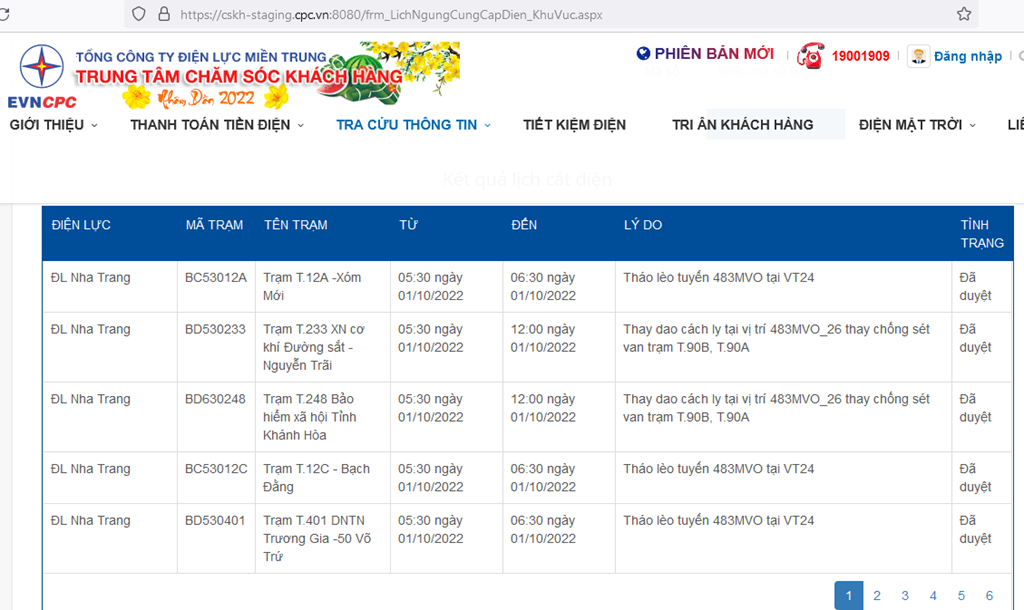Click the EVNCPC logo

42,76
